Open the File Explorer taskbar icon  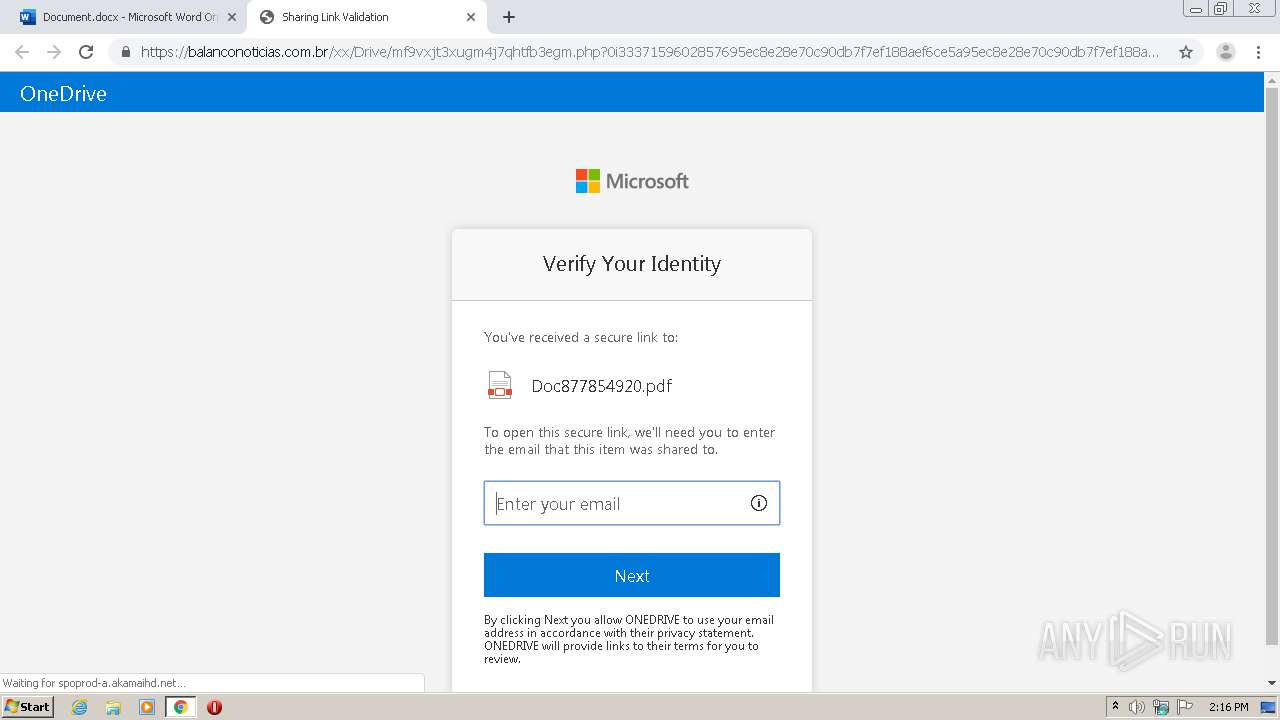click(113, 707)
